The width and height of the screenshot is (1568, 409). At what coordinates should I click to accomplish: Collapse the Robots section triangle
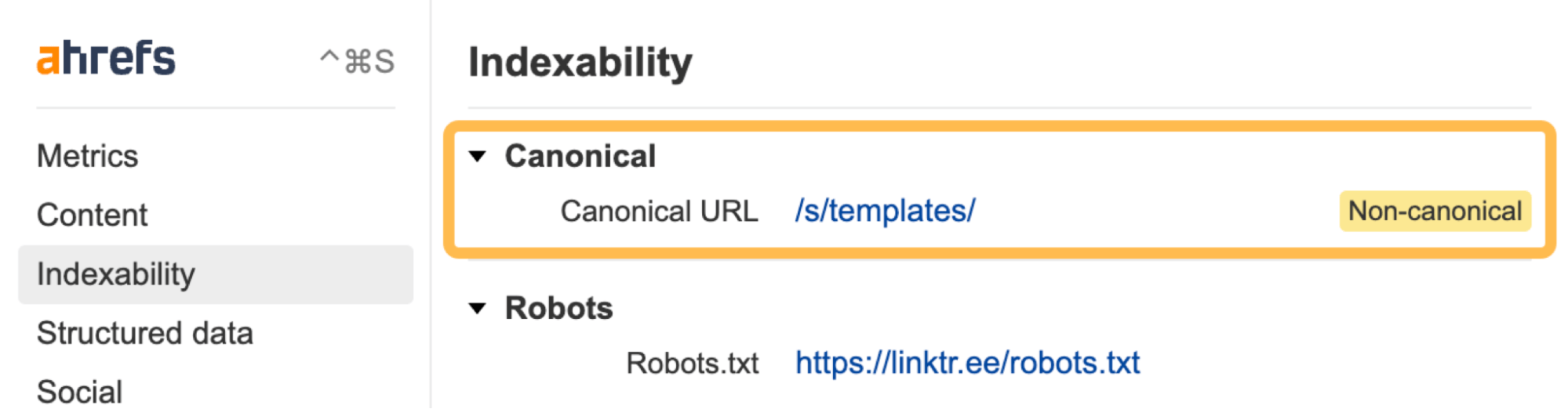point(477,308)
